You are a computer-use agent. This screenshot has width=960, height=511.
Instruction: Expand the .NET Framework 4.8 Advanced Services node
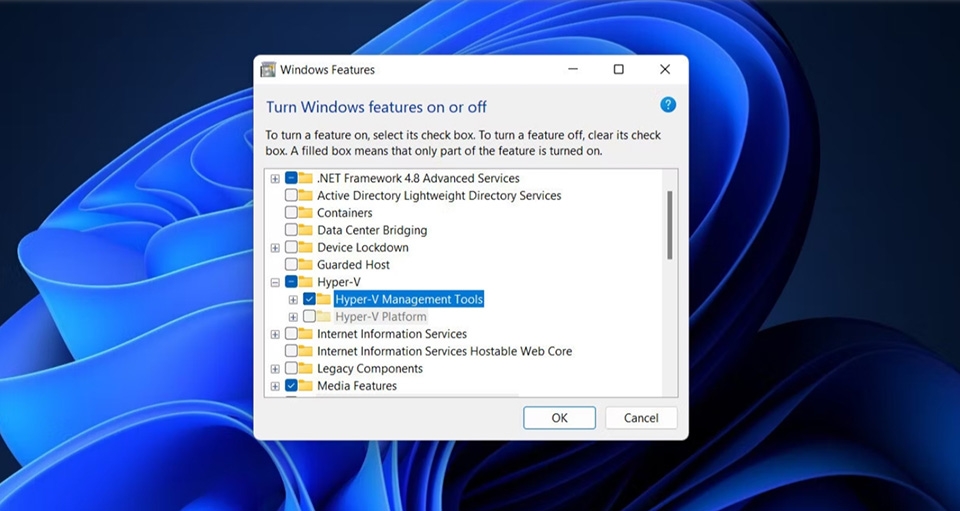point(275,179)
